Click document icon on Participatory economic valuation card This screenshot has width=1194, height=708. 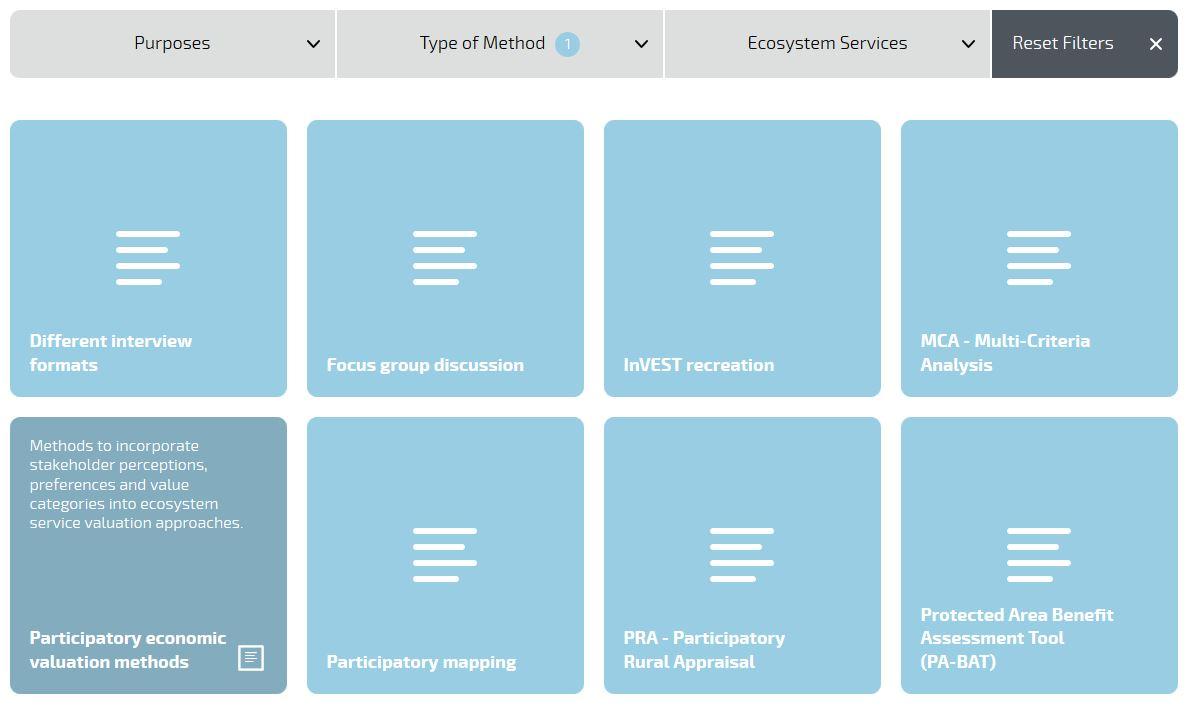[x=251, y=658]
